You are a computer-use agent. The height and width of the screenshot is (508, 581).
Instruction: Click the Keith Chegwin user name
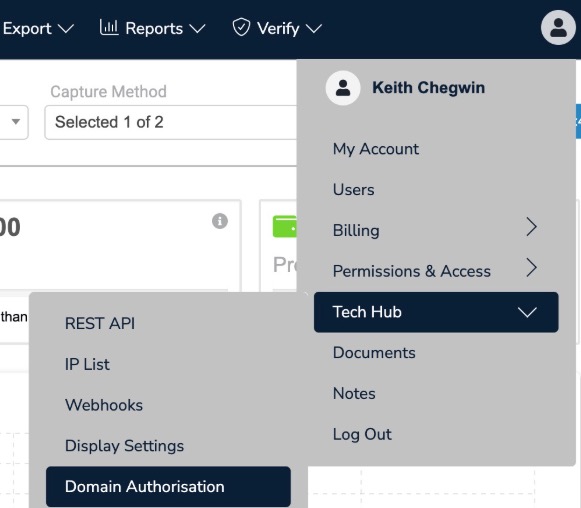pyautogui.click(x=428, y=88)
